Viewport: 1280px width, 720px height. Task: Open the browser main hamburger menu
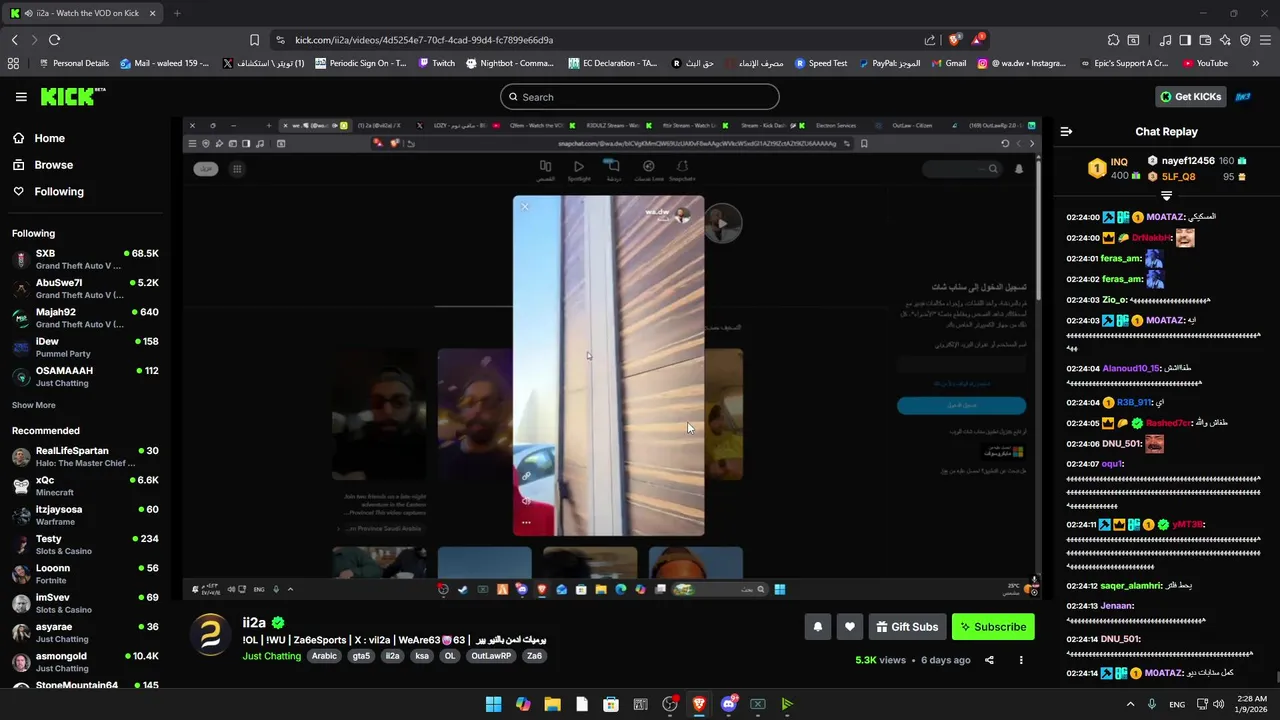click(x=1265, y=40)
